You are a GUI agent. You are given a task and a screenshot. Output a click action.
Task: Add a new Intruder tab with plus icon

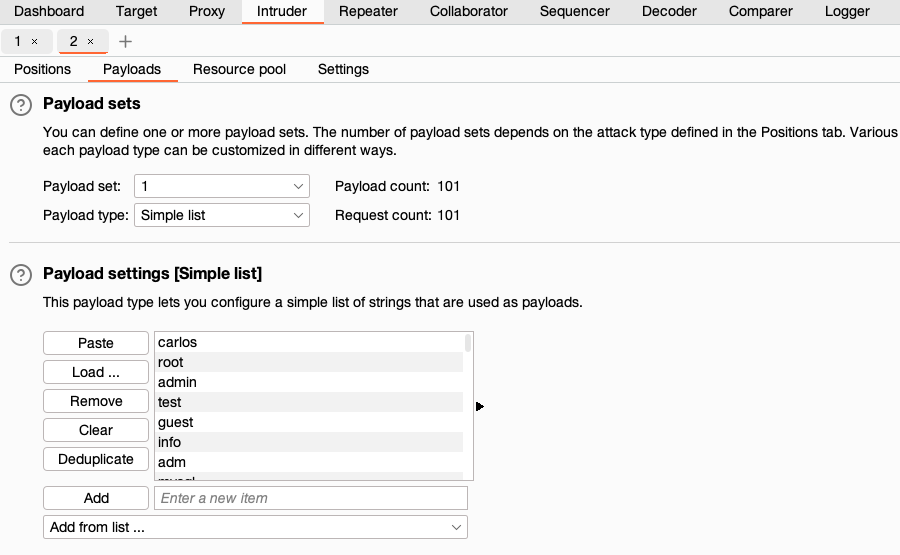click(x=125, y=41)
